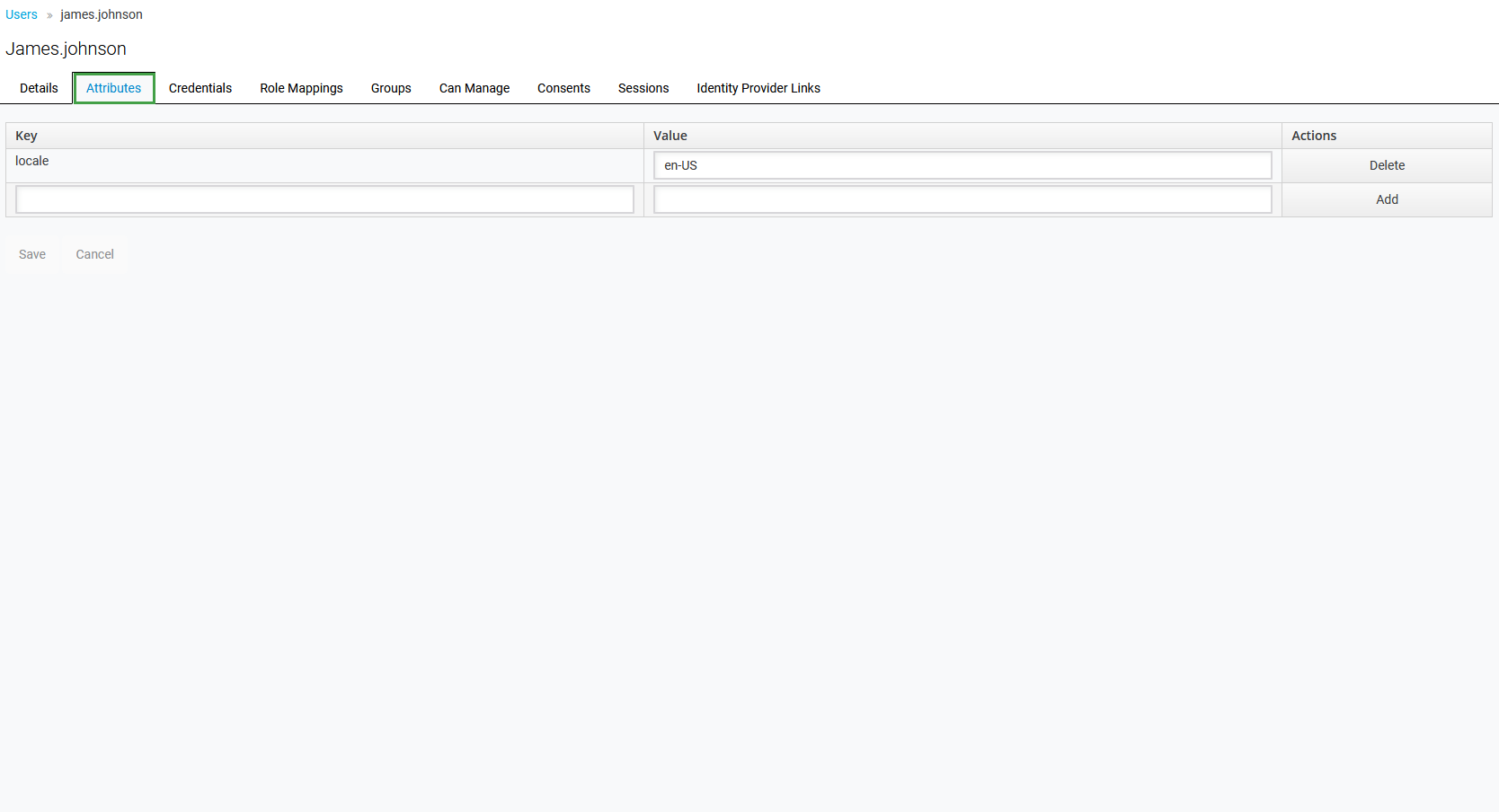This screenshot has width=1499, height=812.
Task: Open the Can Manage tab
Action: (475, 88)
